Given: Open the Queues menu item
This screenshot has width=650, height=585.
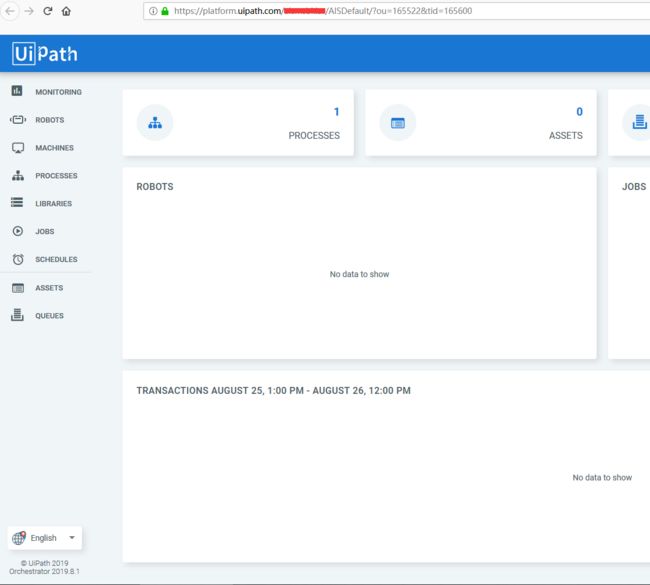Looking at the screenshot, I should coord(49,316).
